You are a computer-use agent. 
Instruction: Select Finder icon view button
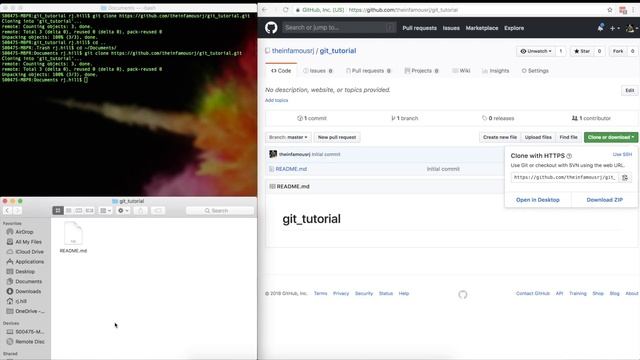pyautogui.click(x=58, y=211)
